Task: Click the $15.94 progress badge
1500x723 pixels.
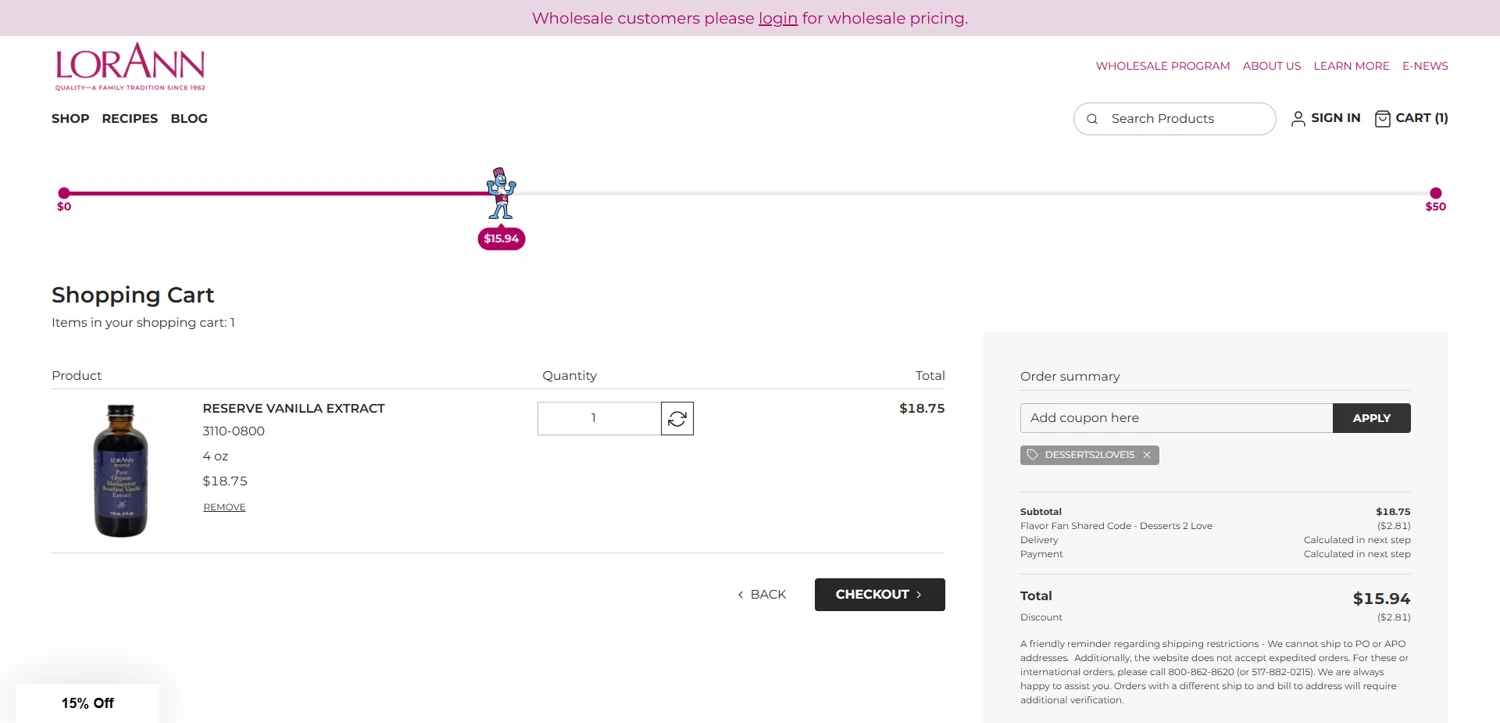Action: tap(501, 239)
